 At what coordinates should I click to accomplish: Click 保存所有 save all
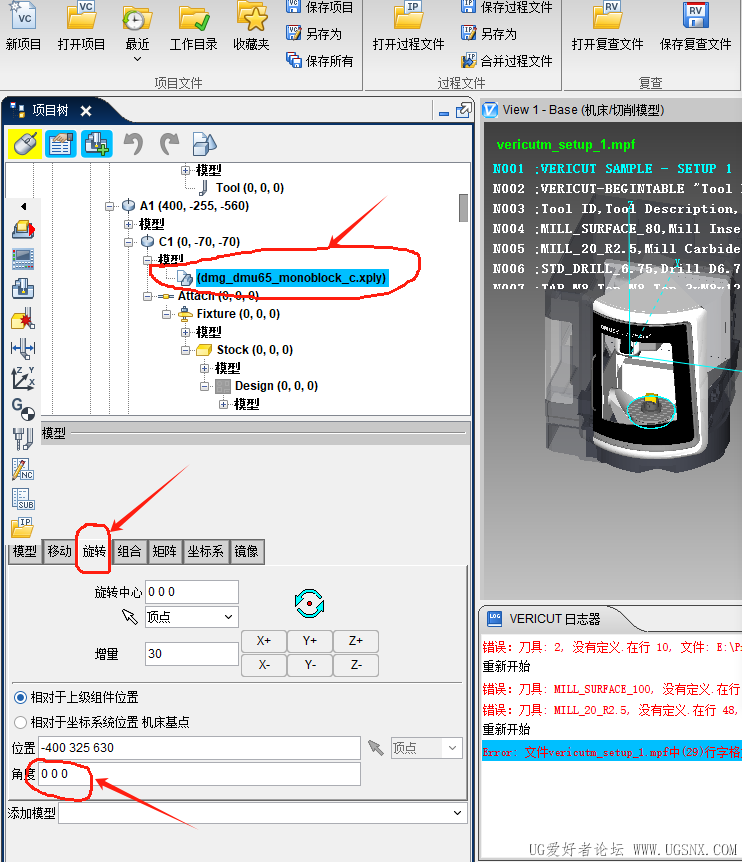pos(319,60)
